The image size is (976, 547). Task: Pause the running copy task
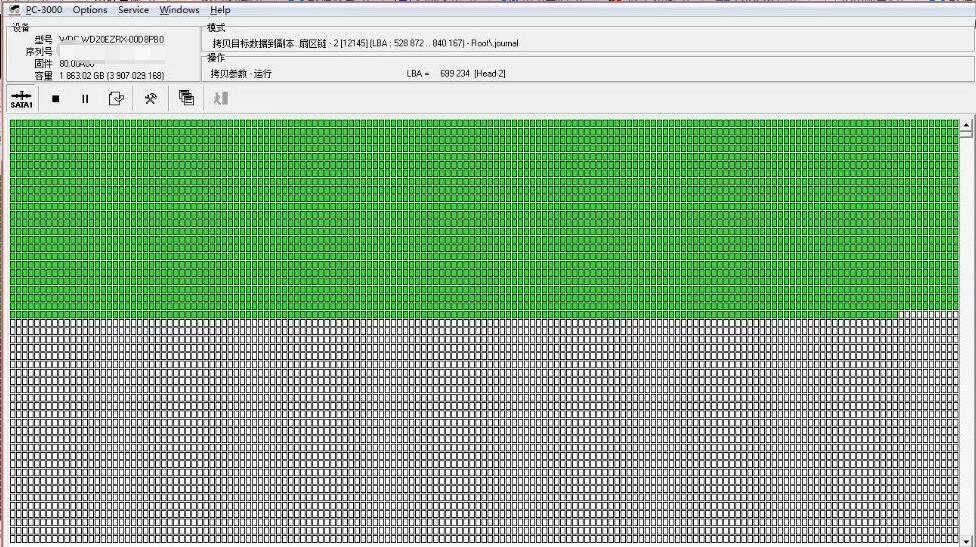85,99
